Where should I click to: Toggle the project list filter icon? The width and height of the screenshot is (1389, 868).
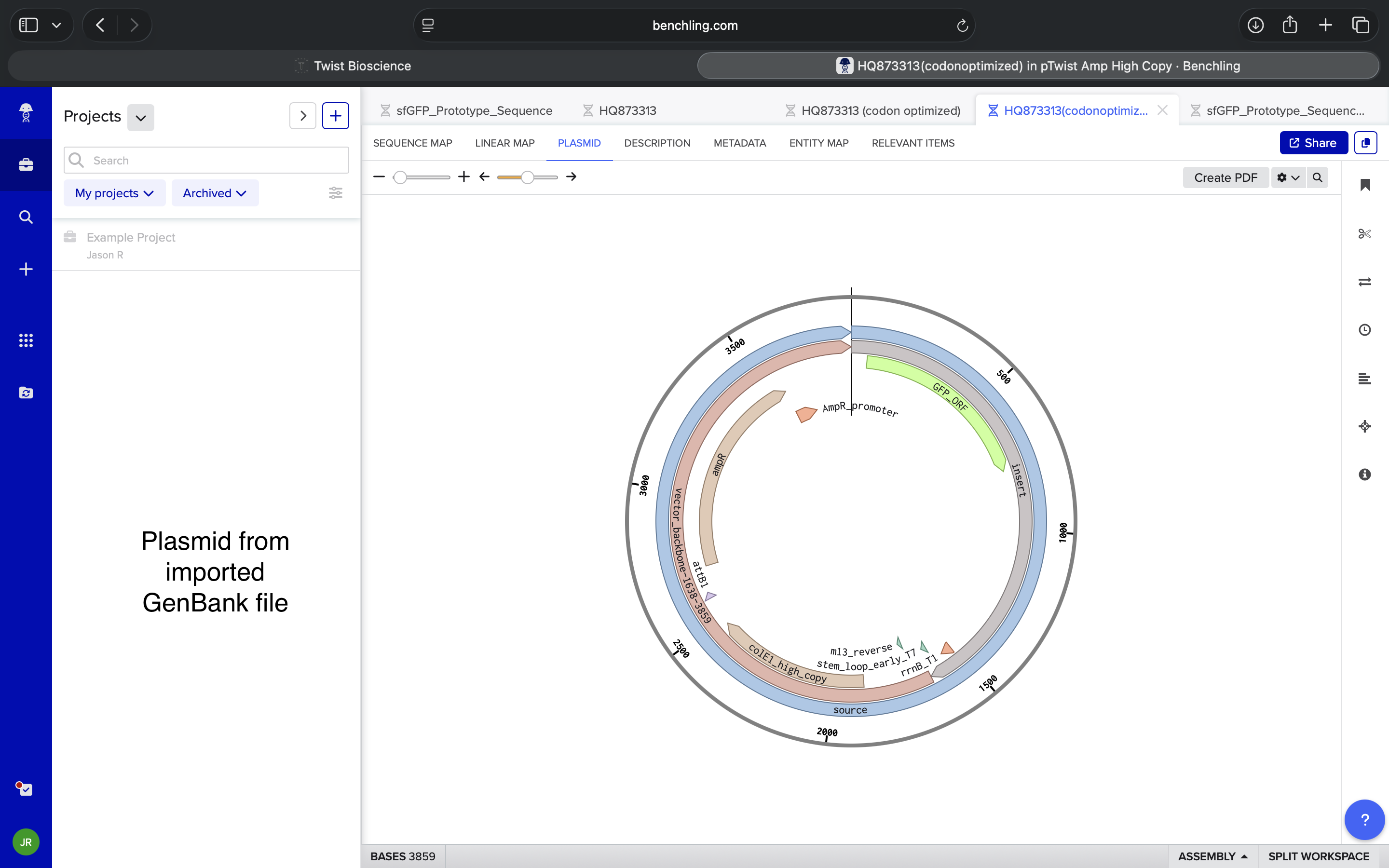coord(336,193)
